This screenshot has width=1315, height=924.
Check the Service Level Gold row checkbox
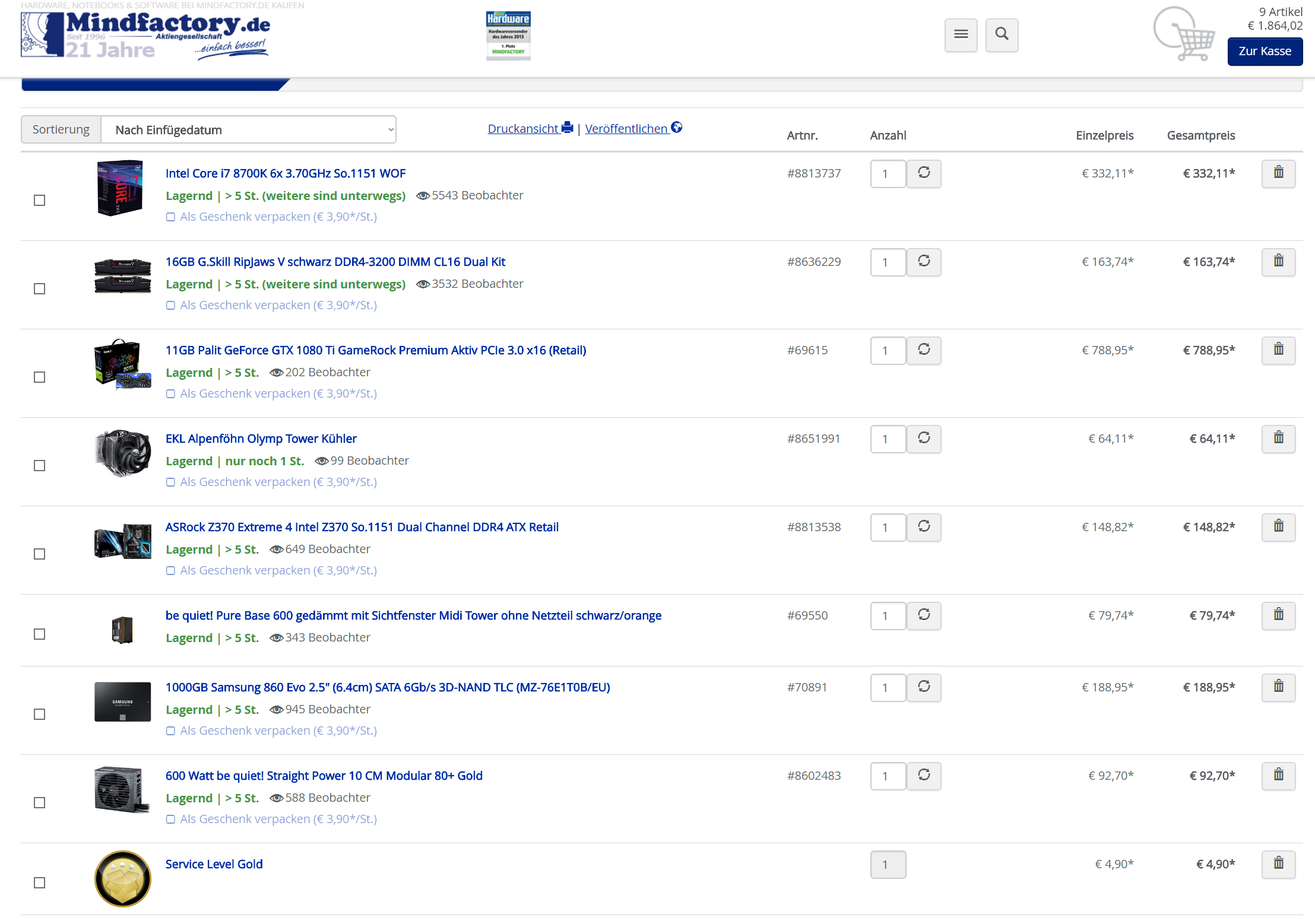tap(40, 883)
